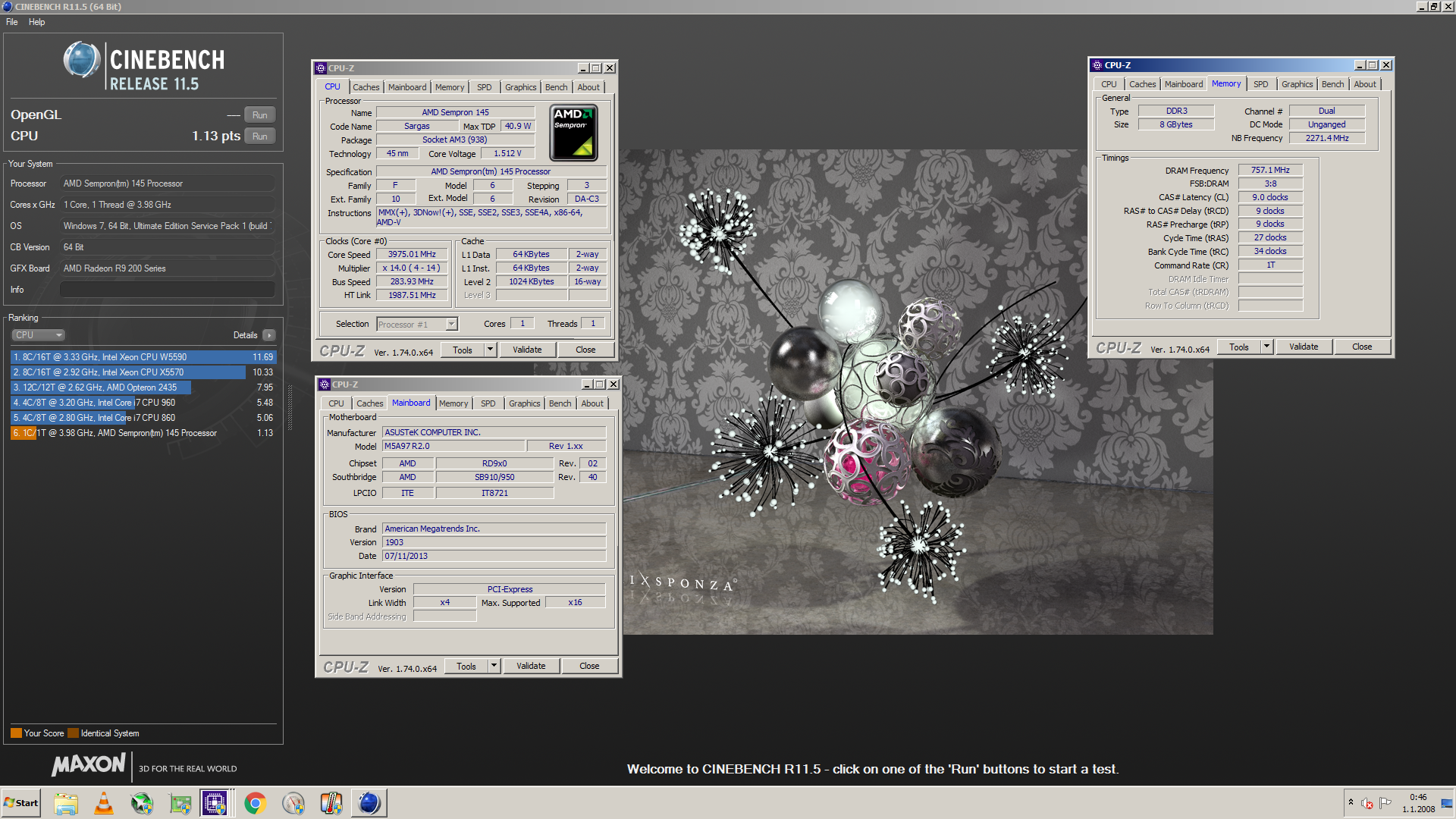The height and width of the screenshot is (819, 1456).
Task: Click Validate in bottom CPU-Z window
Action: [531, 667]
